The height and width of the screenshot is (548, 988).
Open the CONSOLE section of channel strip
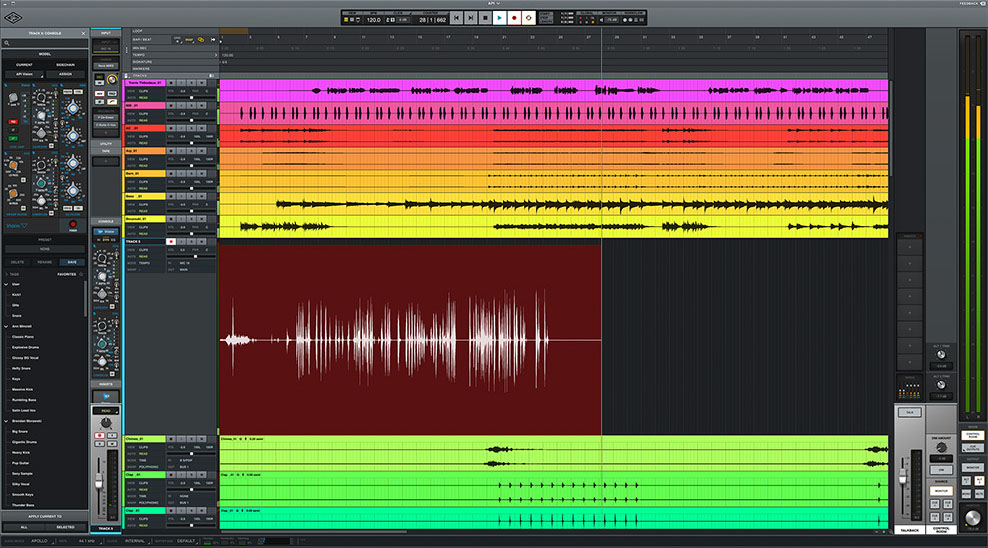(106, 222)
